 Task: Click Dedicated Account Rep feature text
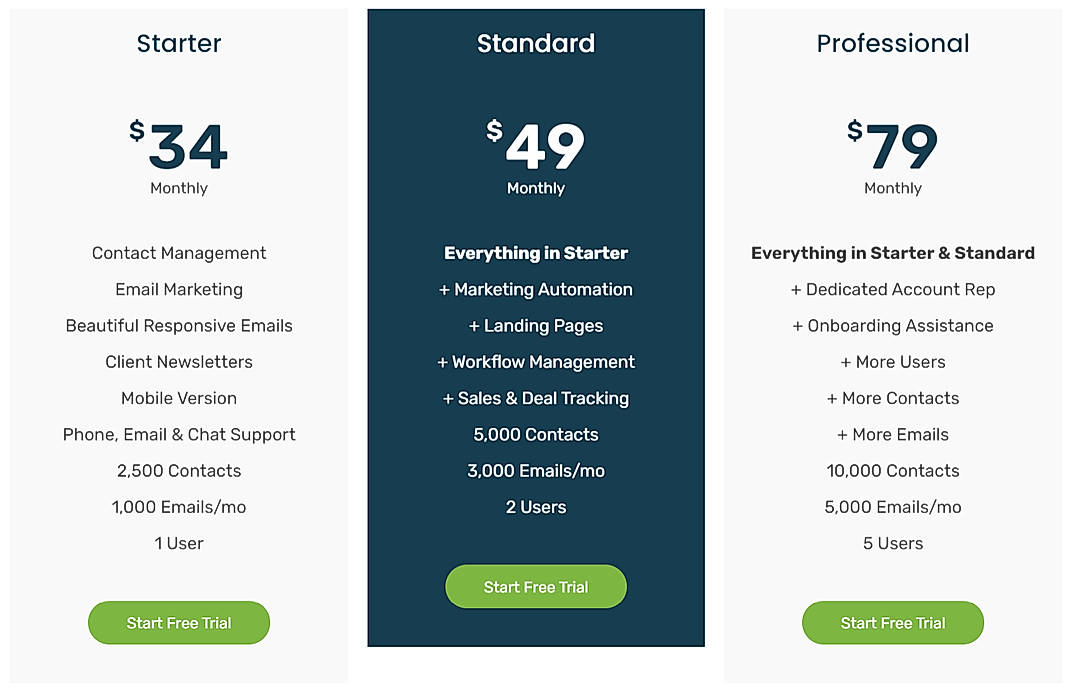pyautogui.click(x=892, y=289)
